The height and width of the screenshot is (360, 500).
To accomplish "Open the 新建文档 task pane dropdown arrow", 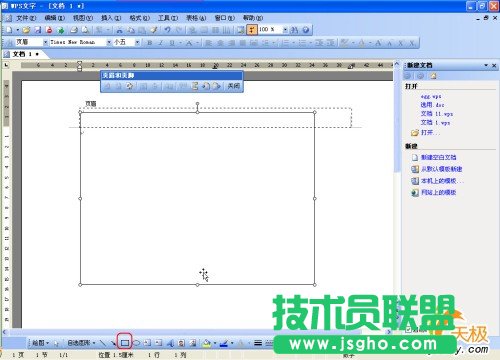I will pos(486,65).
